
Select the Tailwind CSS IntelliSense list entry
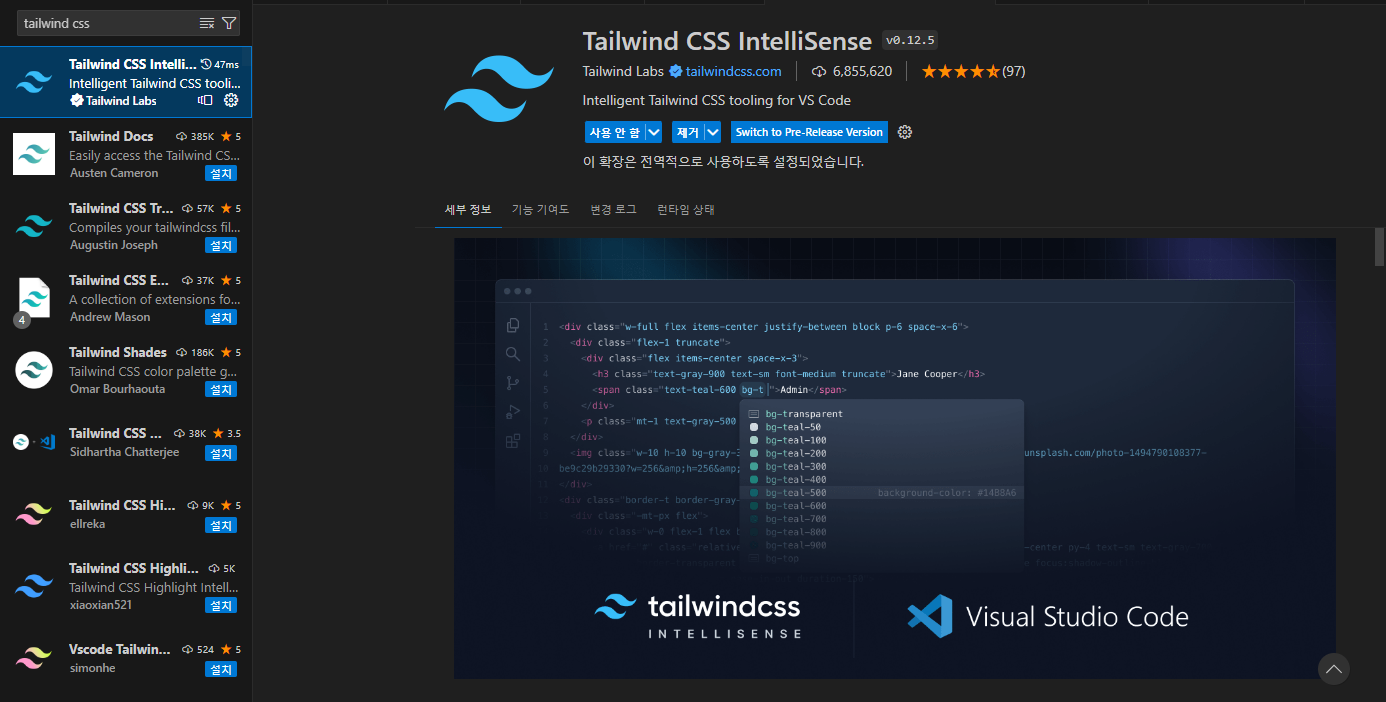pos(126,82)
